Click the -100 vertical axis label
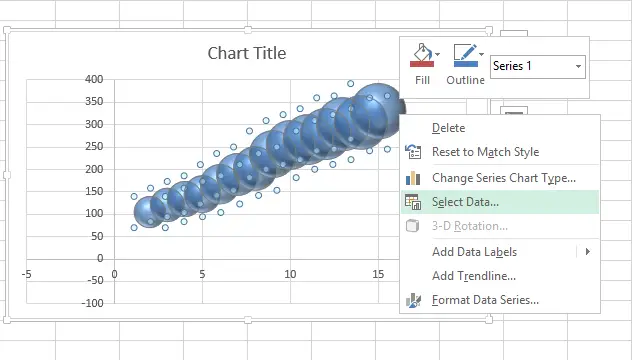Screen dimensions: 632x360 click(93, 303)
